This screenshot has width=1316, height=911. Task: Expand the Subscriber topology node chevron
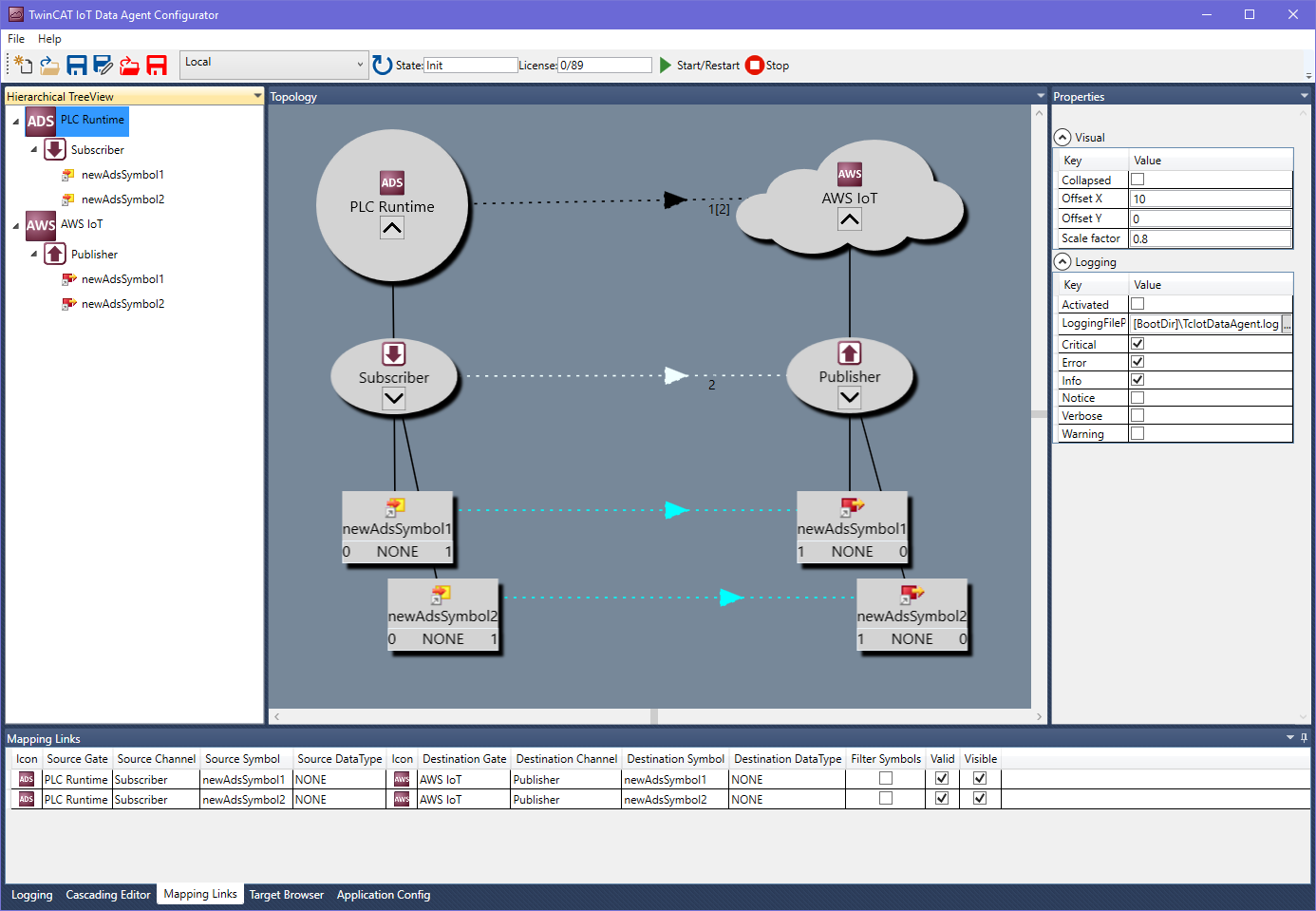pyautogui.click(x=394, y=399)
